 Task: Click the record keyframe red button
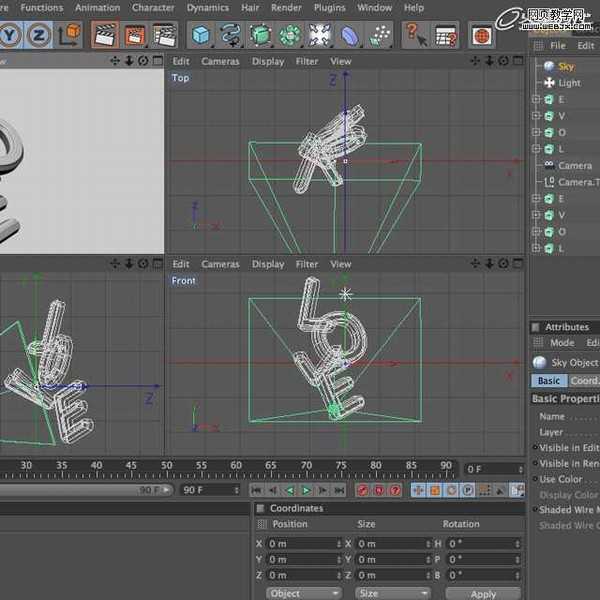click(x=363, y=490)
